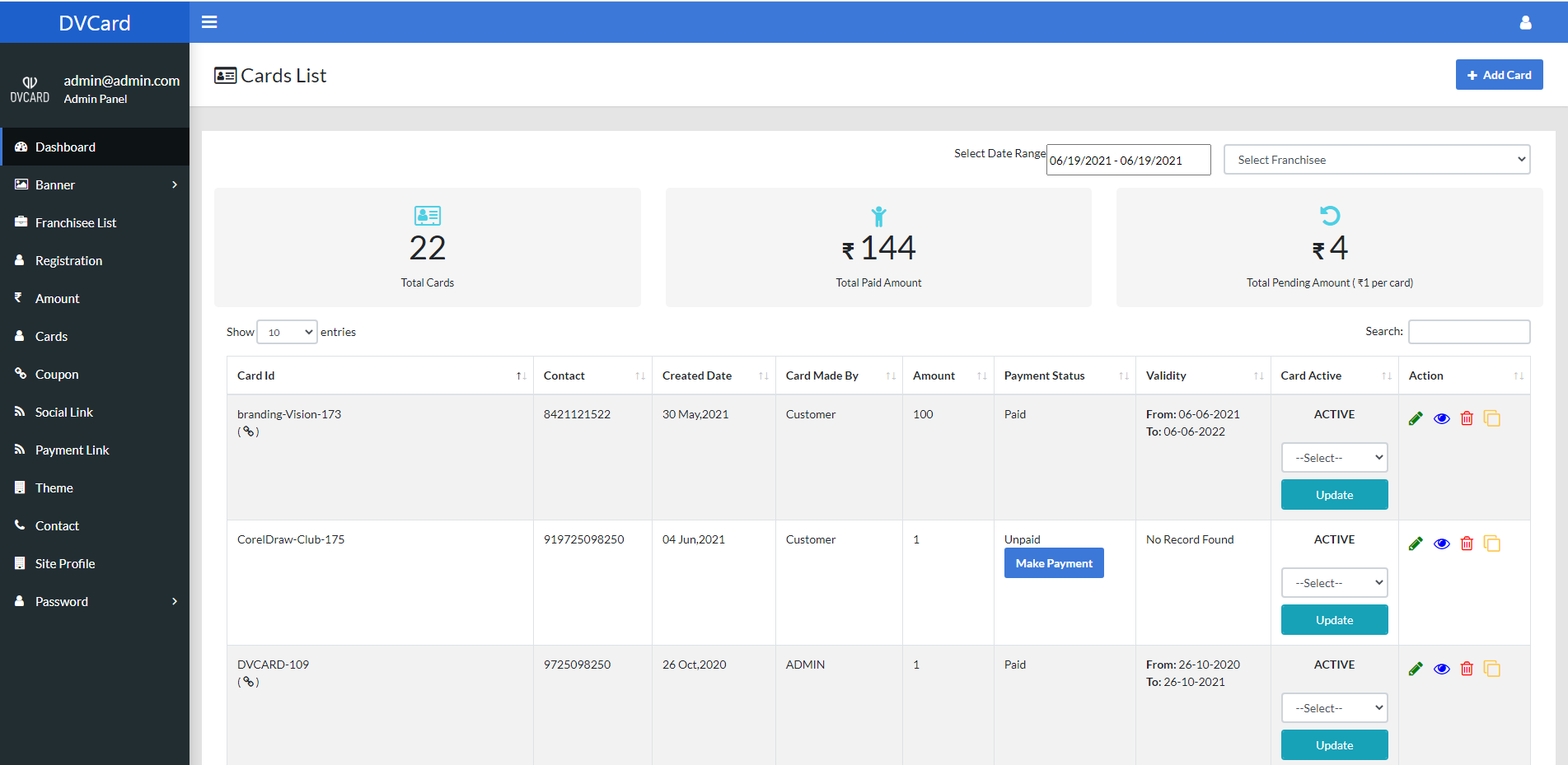Open the Show entries count dropdown
1568x765 pixels.
pyautogui.click(x=287, y=332)
